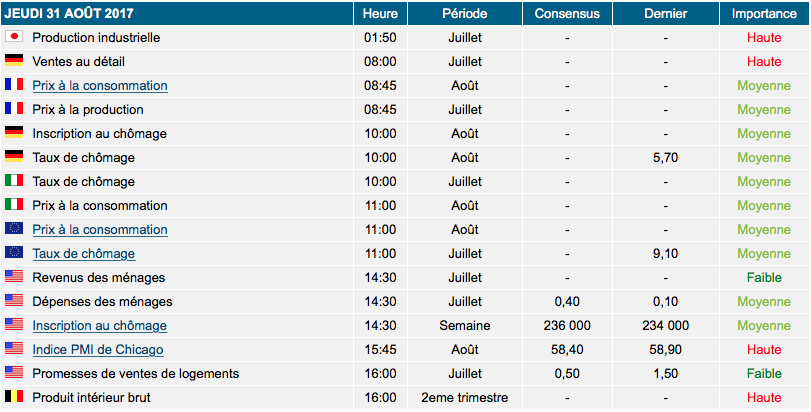The image size is (811, 412).
Task: Open the French Prix à la consommation link
Action: point(100,86)
